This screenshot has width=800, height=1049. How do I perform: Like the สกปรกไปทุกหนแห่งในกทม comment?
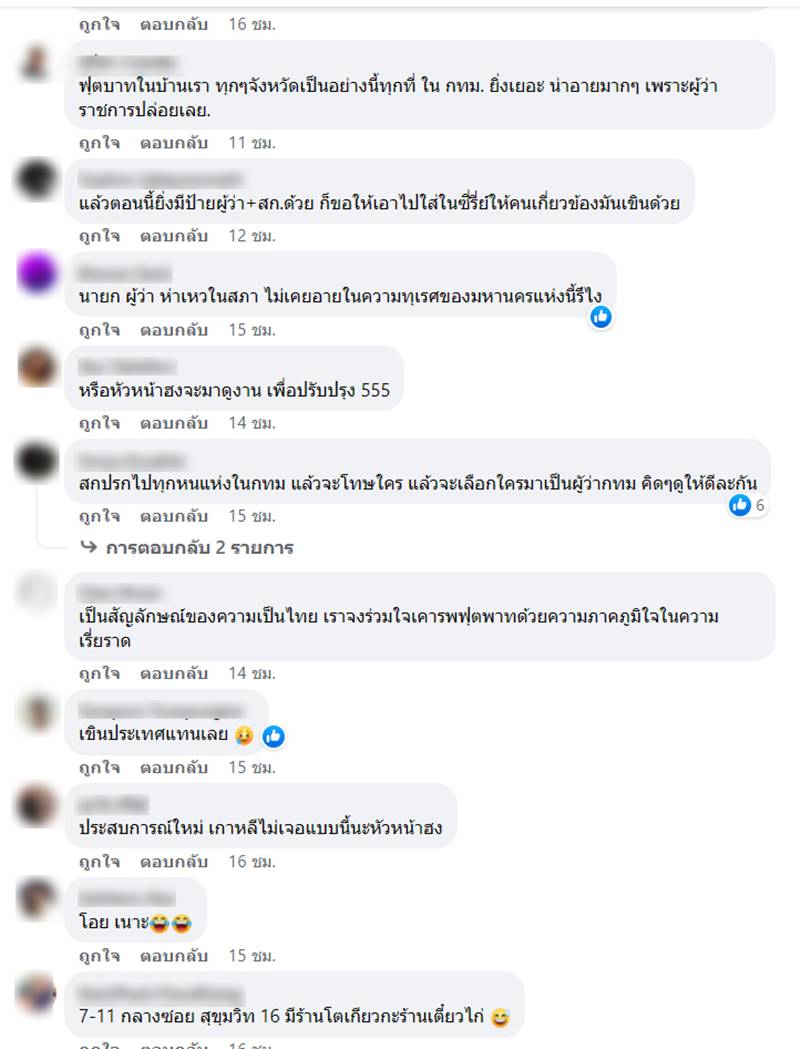[99, 516]
